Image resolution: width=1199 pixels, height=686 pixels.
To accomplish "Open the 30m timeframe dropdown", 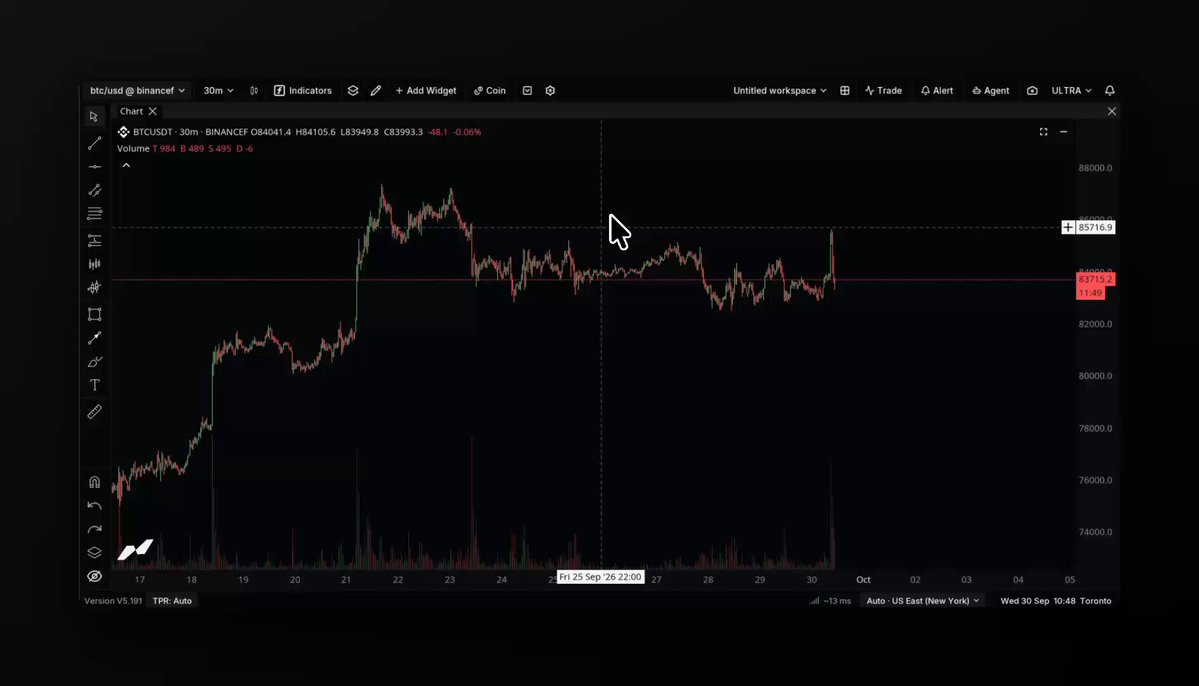I will [x=218, y=90].
